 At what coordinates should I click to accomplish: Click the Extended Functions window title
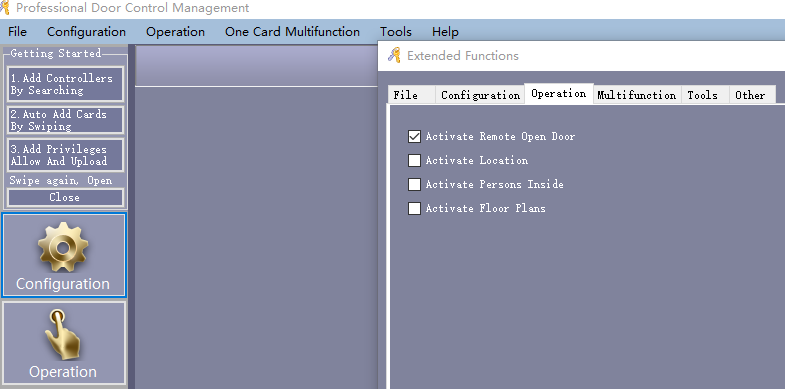click(463, 56)
